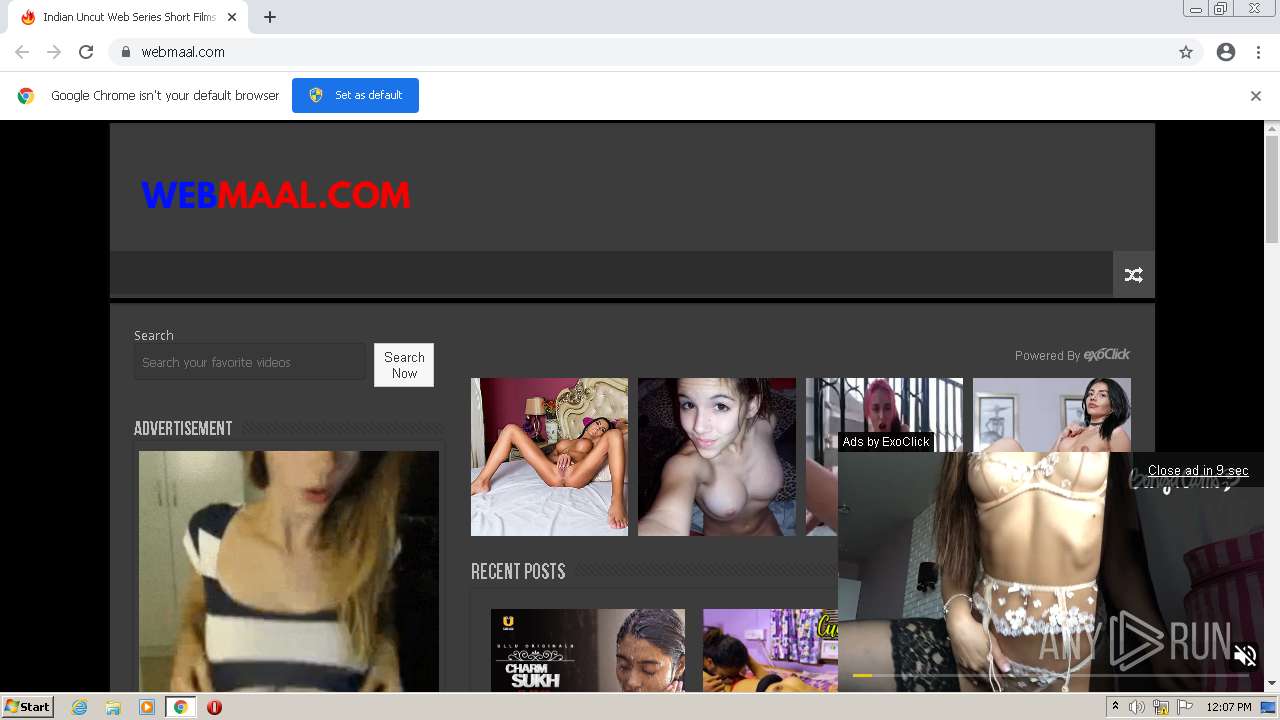Set Chrome as default browser
Screen dimensions: 1280x720
(x=355, y=95)
